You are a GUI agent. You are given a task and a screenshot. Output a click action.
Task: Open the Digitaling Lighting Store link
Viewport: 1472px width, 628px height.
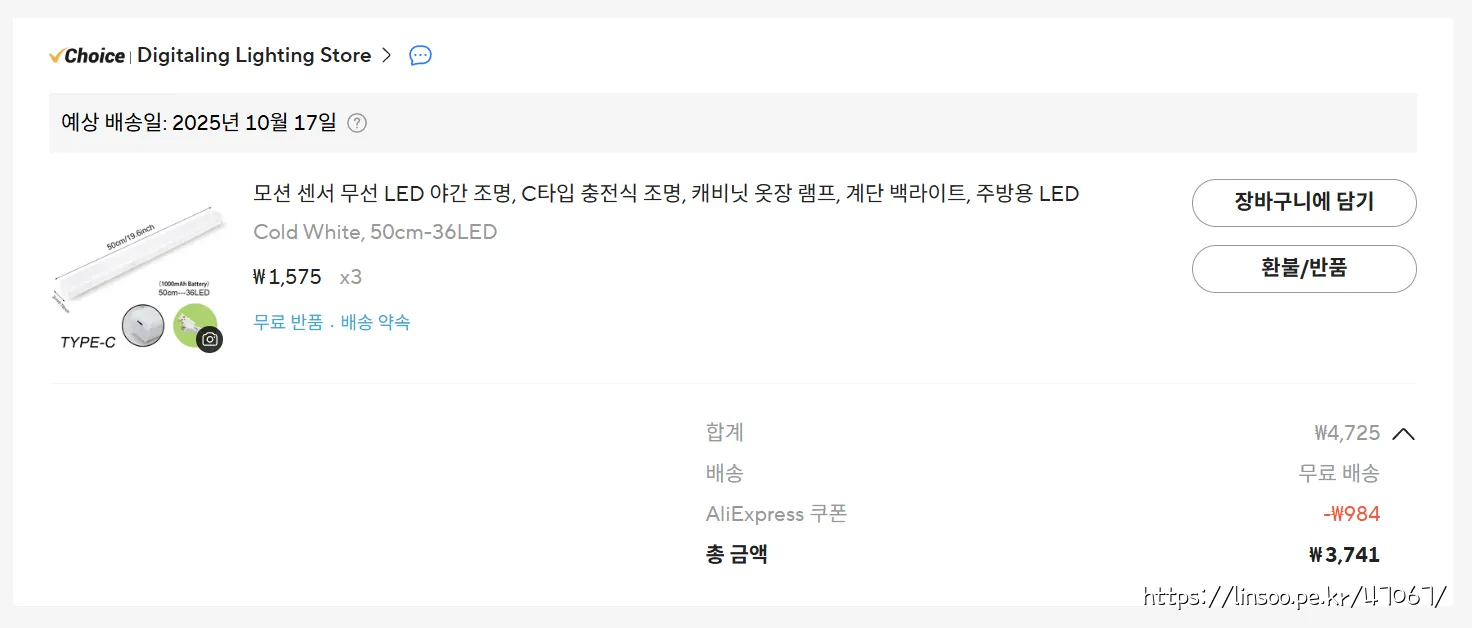click(x=254, y=56)
